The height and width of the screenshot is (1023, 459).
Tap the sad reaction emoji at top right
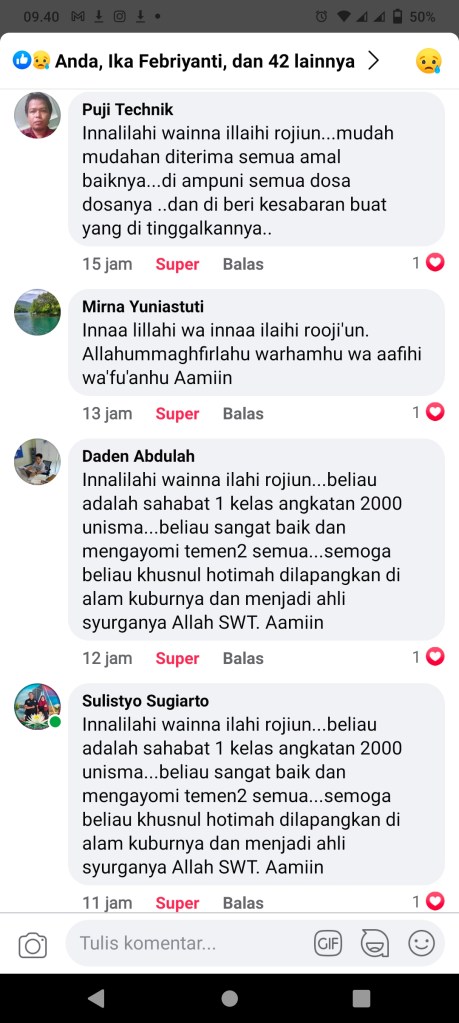tap(428, 61)
